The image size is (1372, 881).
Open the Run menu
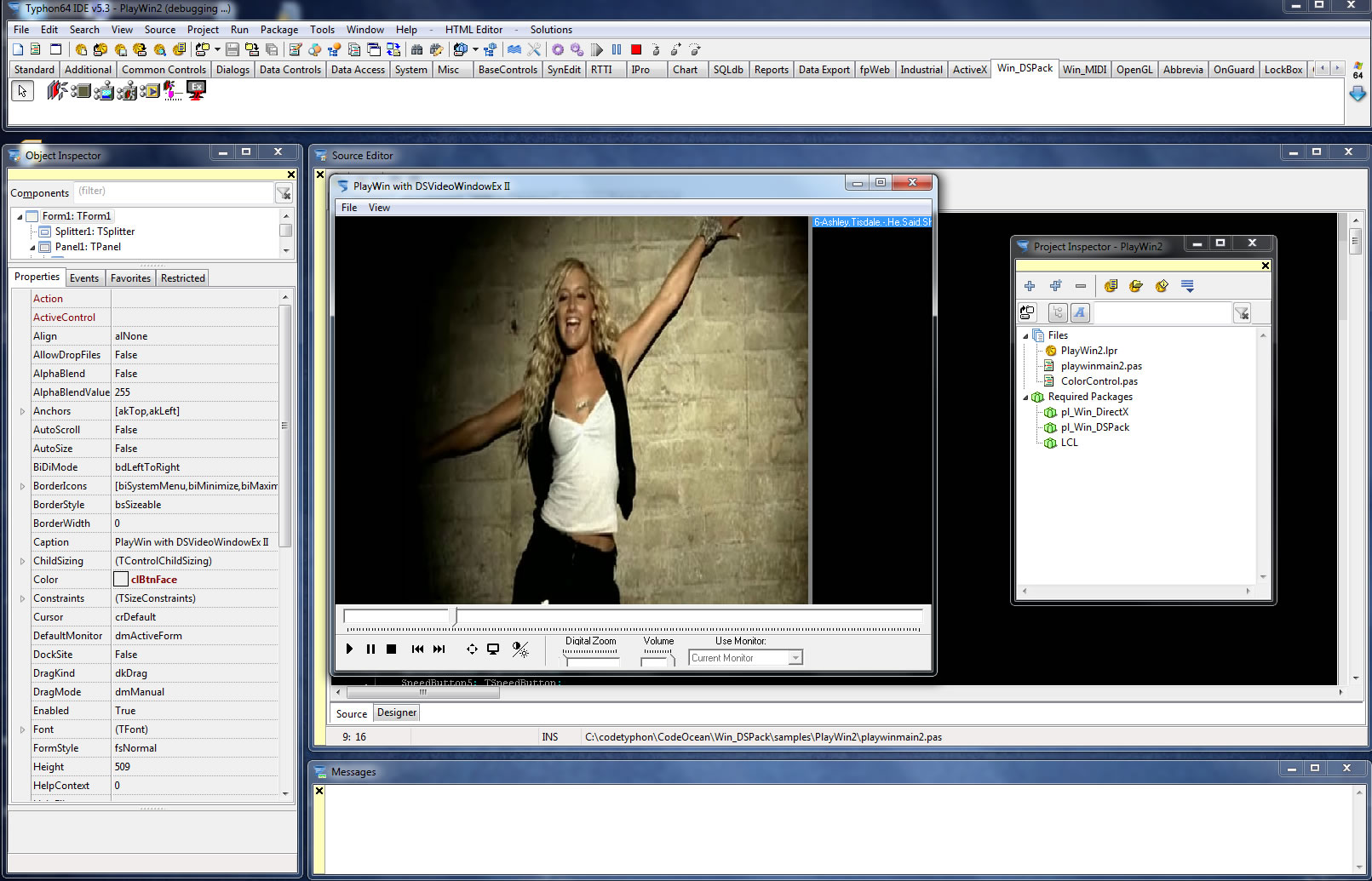[239, 29]
